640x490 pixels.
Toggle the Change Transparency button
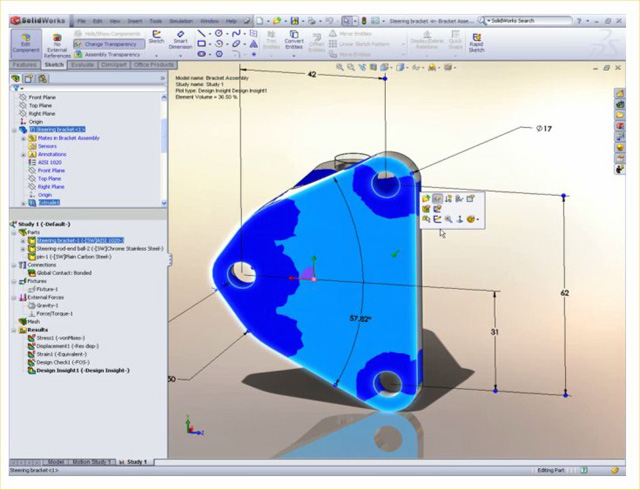110,44
